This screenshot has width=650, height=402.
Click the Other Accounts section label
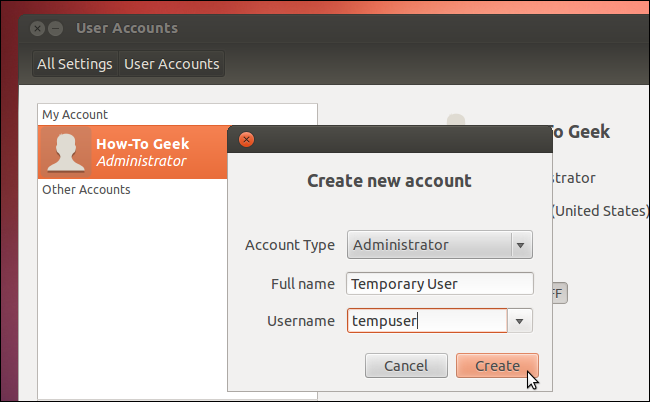click(x=86, y=189)
